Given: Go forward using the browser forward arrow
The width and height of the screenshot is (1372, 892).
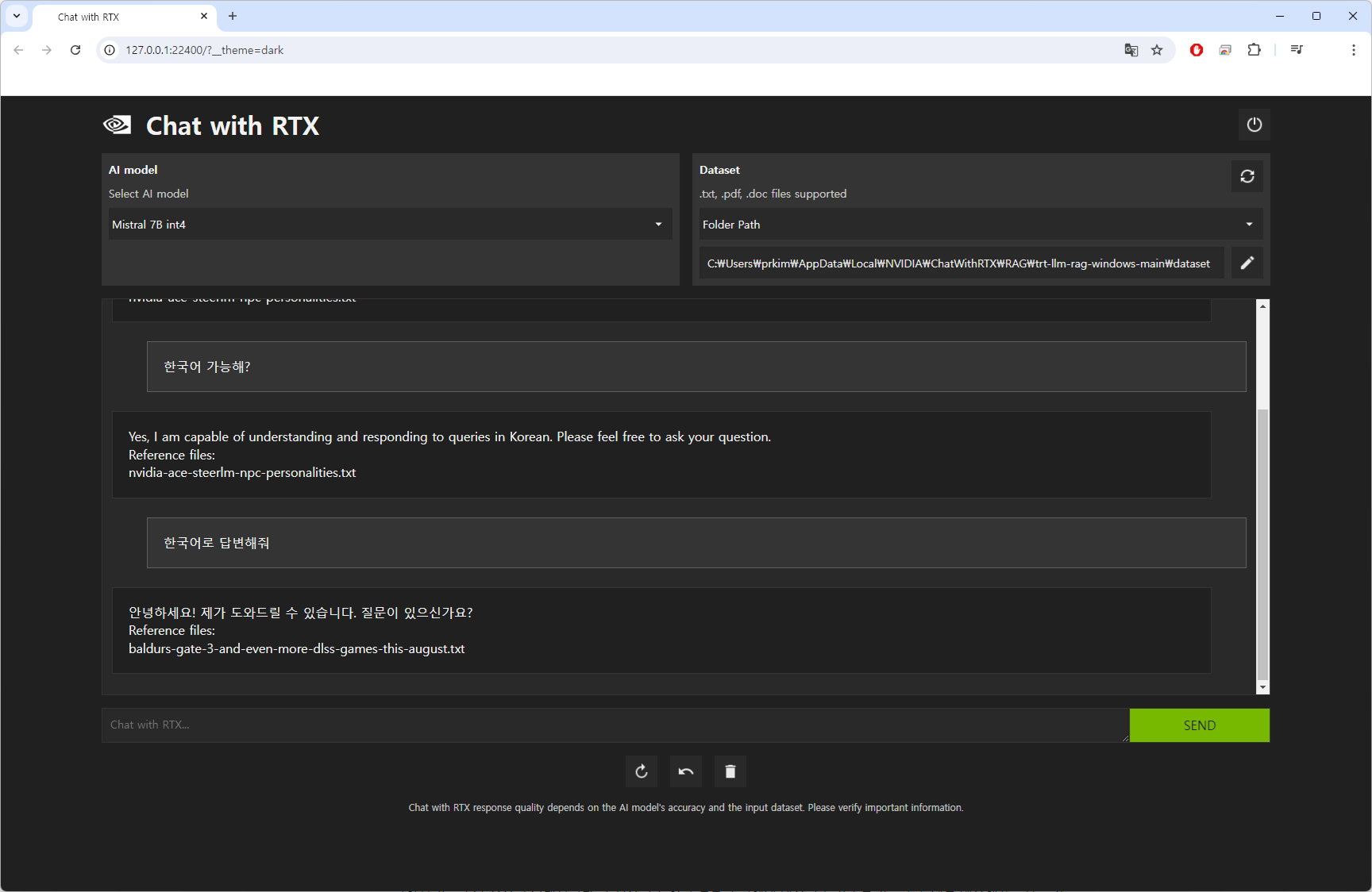Looking at the screenshot, I should coord(47,50).
